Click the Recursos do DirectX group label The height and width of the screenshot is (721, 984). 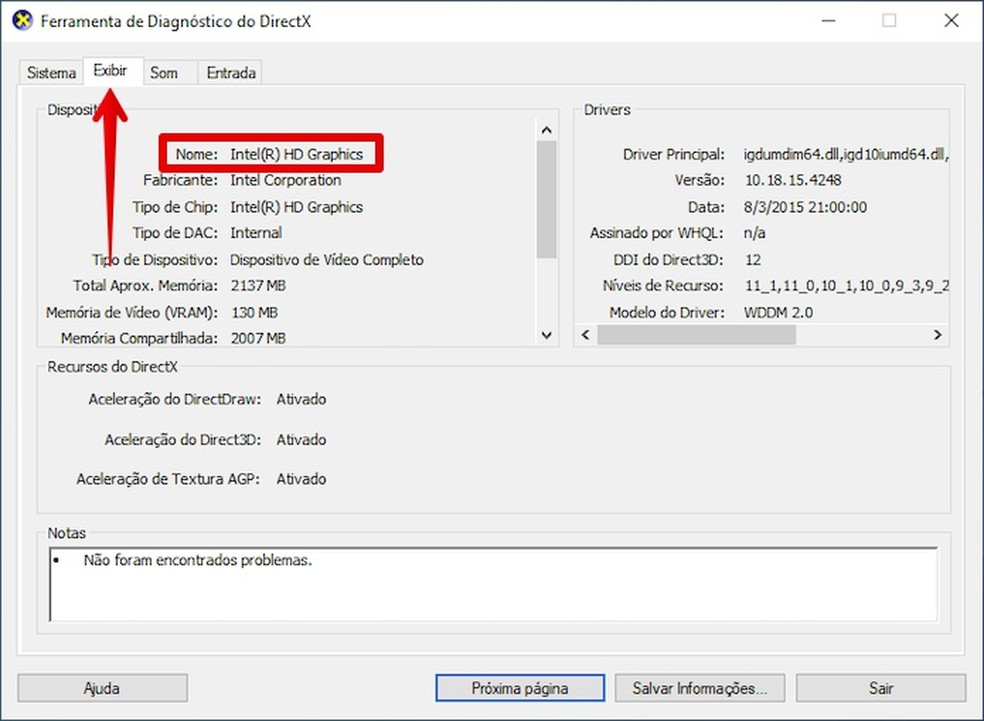[x=112, y=366]
